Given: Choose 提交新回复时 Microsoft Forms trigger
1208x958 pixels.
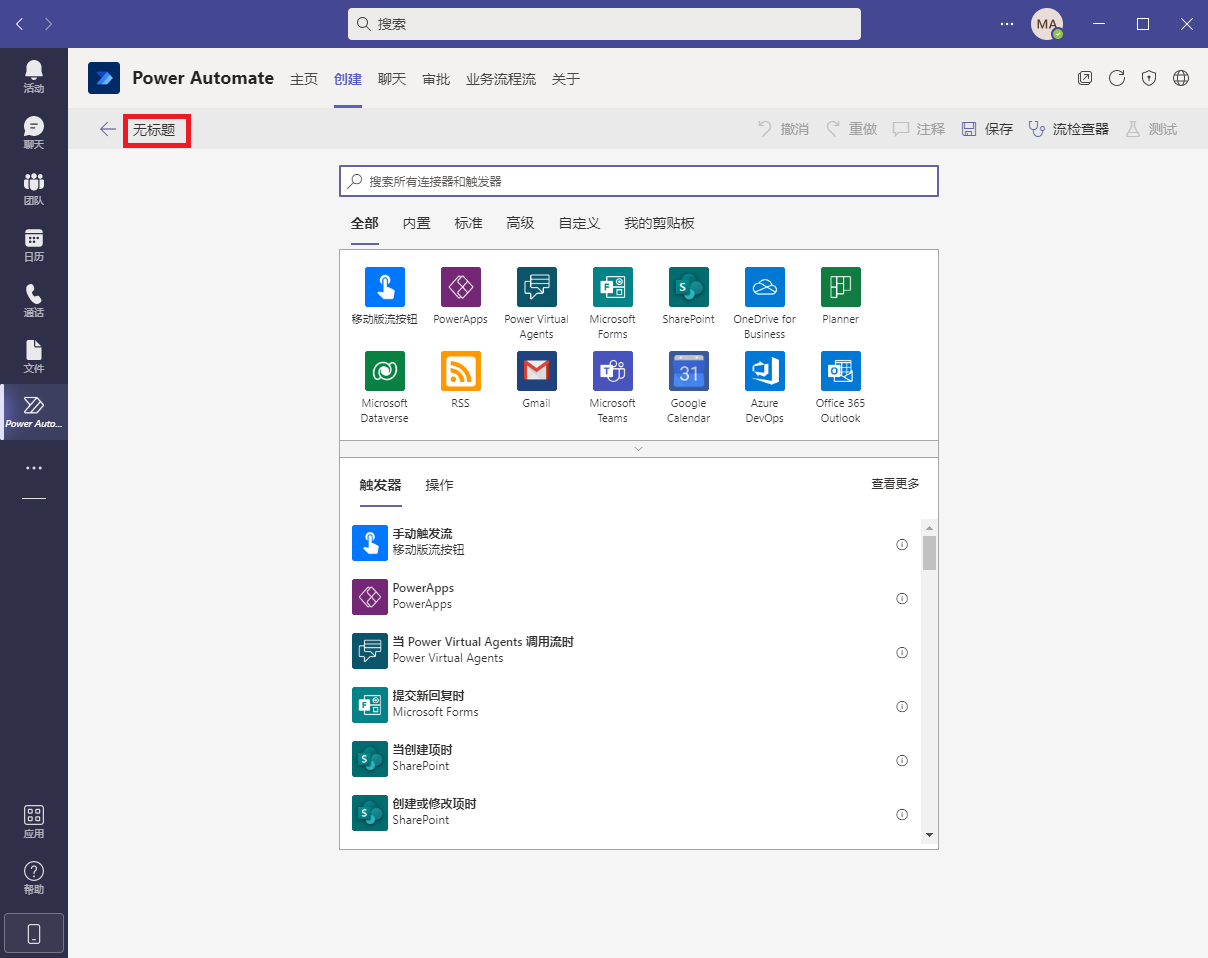Looking at the screenshot, I should 630,704.
